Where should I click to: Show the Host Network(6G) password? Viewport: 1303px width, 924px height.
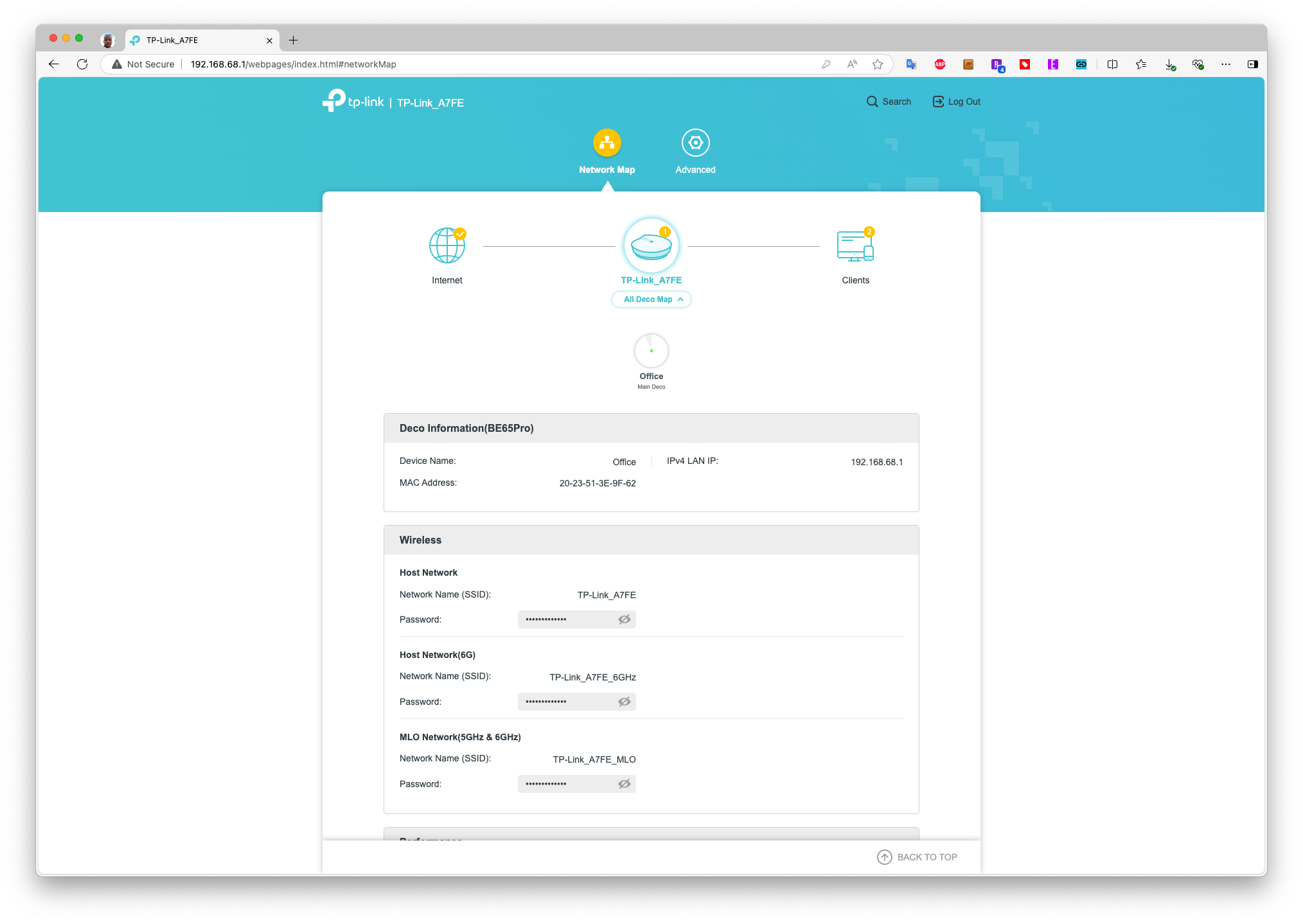pyautogui.click(x=625, y=702)
